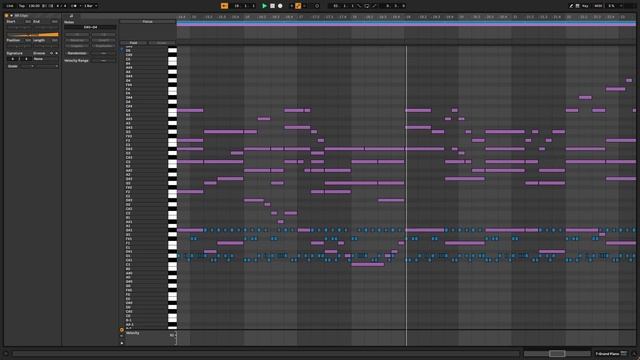Toggle the Punch-Out switch icon
This screenshot has width=640, height=360.
click(374, 6)
